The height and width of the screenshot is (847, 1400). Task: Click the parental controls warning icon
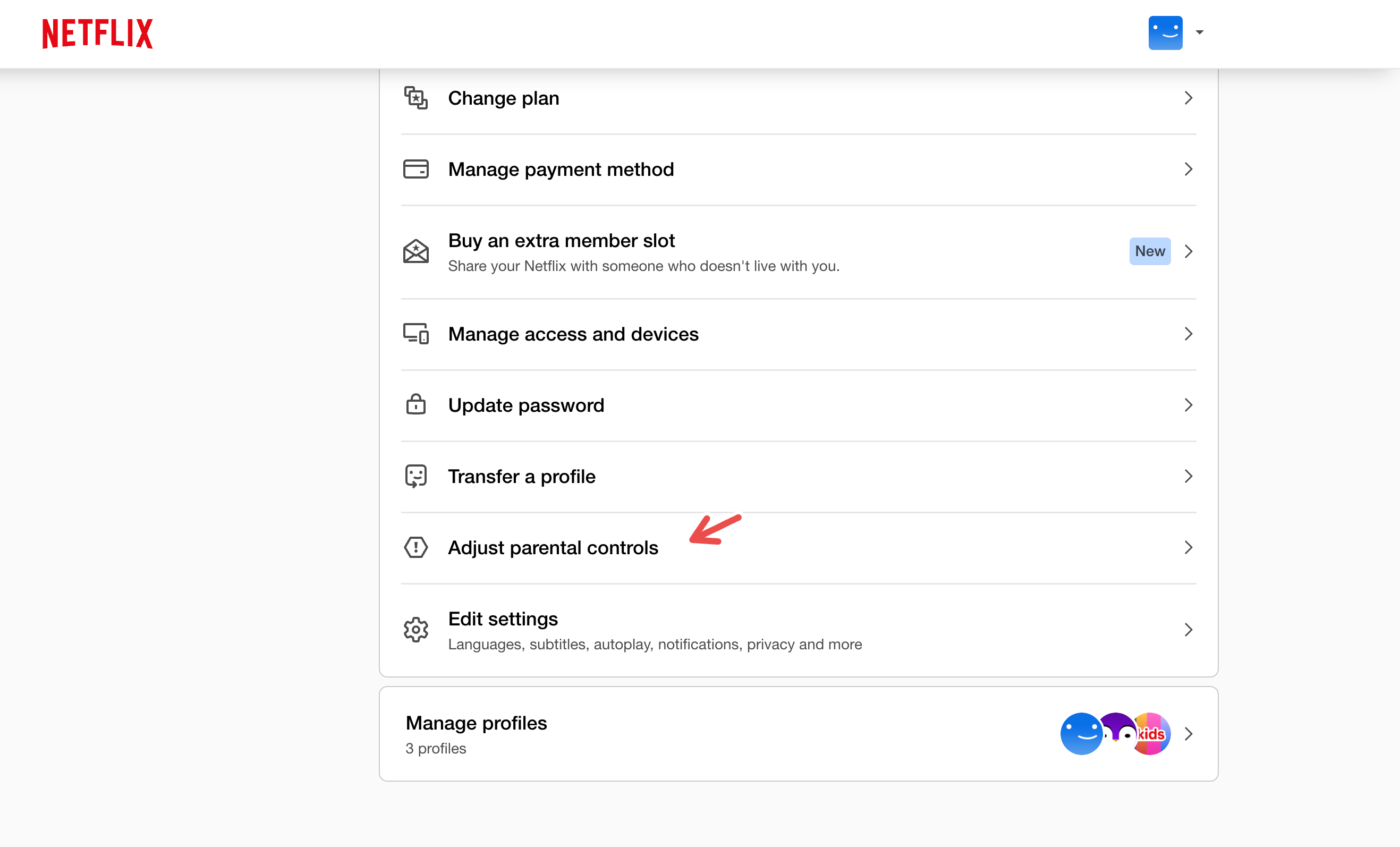click(x=416, y=547)
